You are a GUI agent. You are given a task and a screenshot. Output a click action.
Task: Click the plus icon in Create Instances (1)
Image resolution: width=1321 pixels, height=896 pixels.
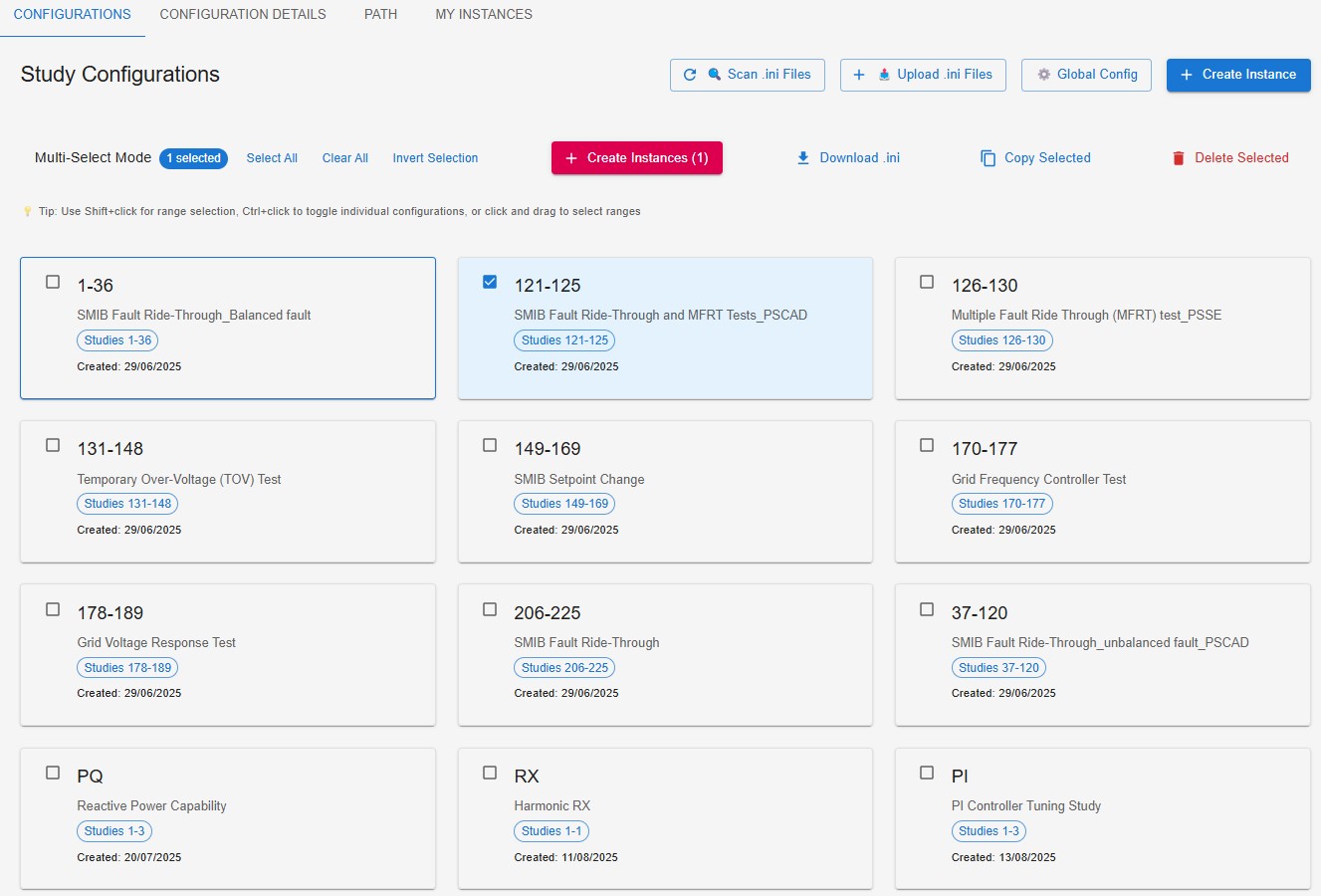click(x=571, y=158)
